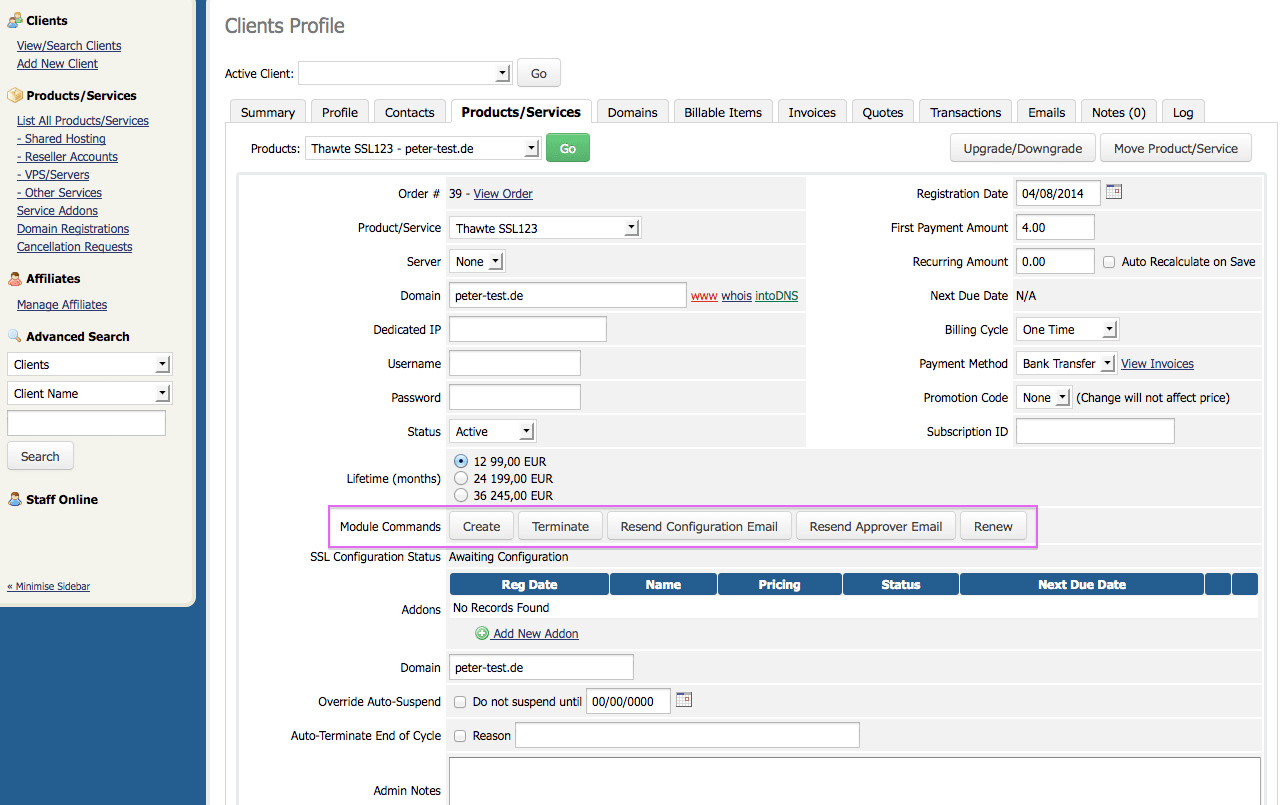Image resolution: width=1286 pixels, height=805 pixels.
Task: Open calendar icon next to suspend-until date
Action: [684, 700]
